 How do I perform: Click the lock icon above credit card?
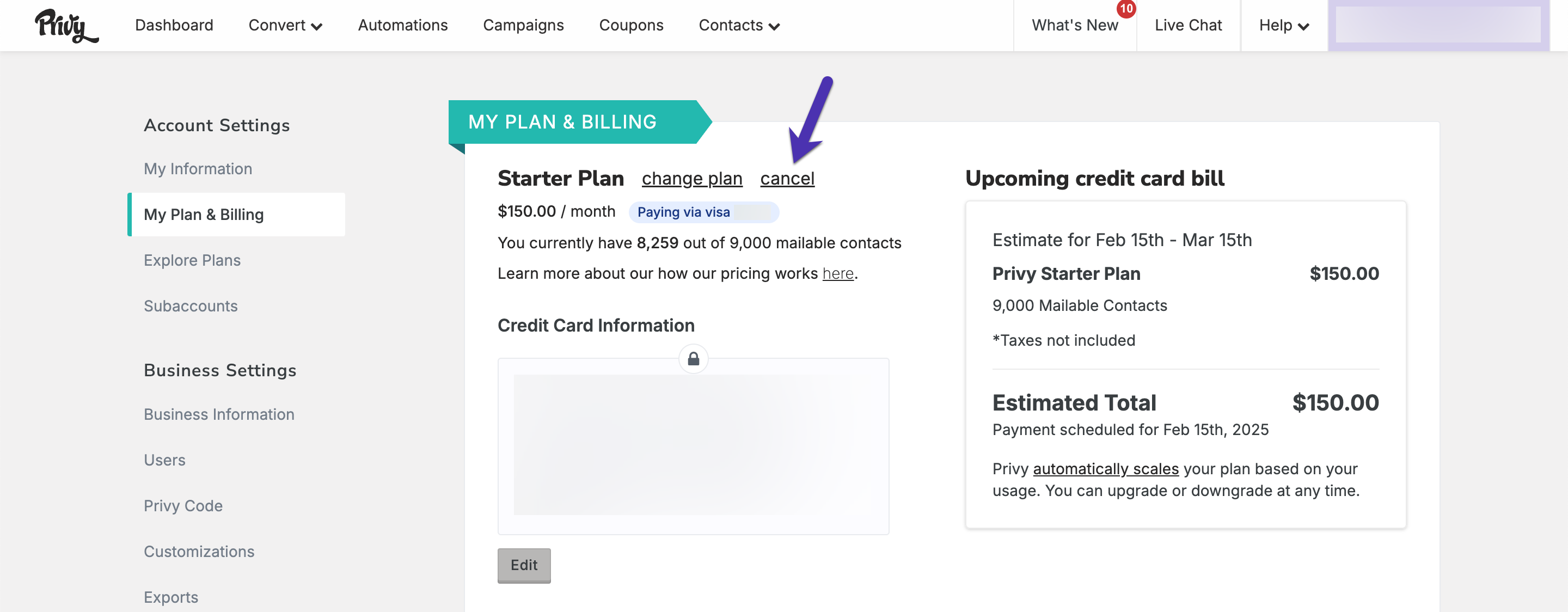(x=693, y=359)
